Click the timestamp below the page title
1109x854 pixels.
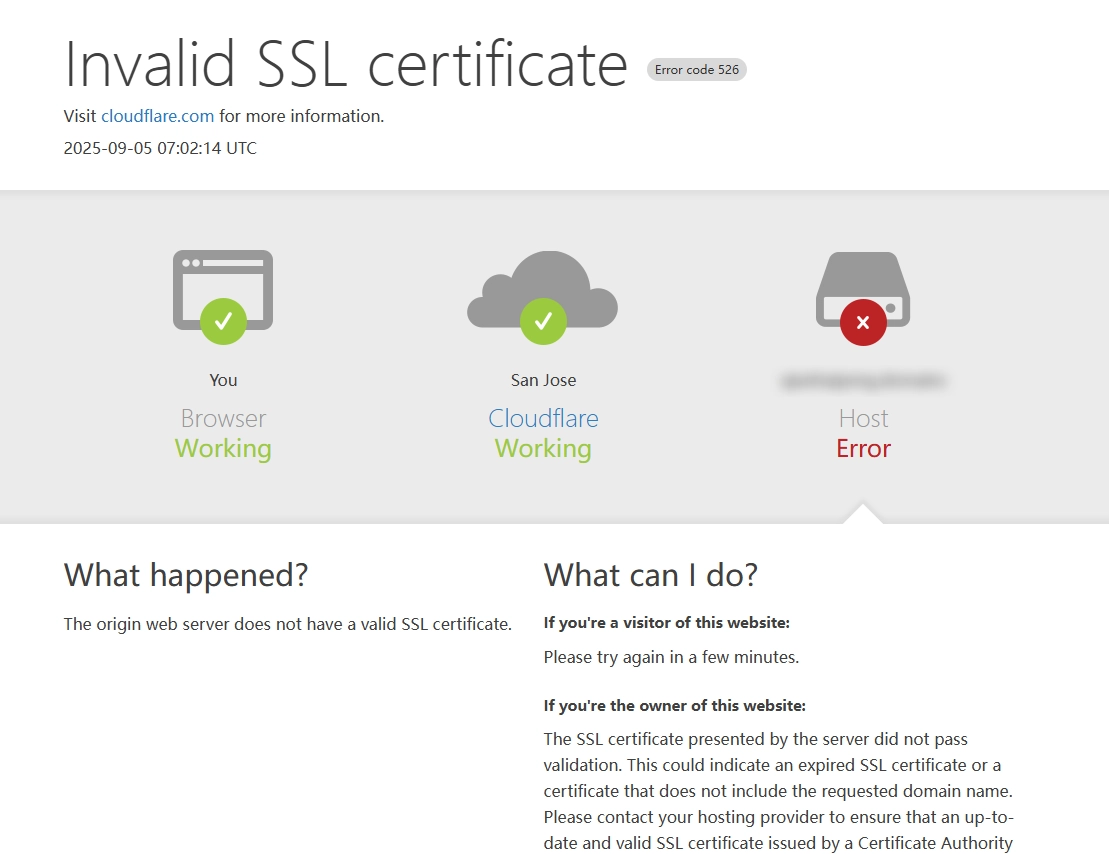(x=160, y=148)
